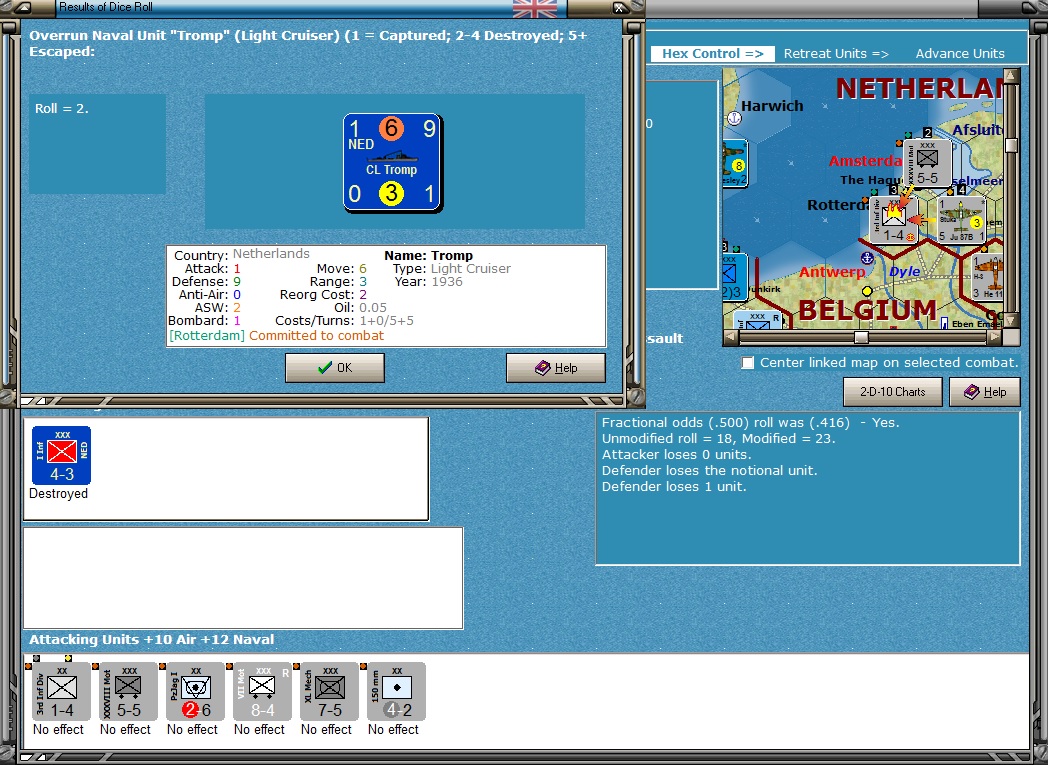Click the 'Name: Tromp' label
The image size is (1048, 765).
[x=428, y=255]
